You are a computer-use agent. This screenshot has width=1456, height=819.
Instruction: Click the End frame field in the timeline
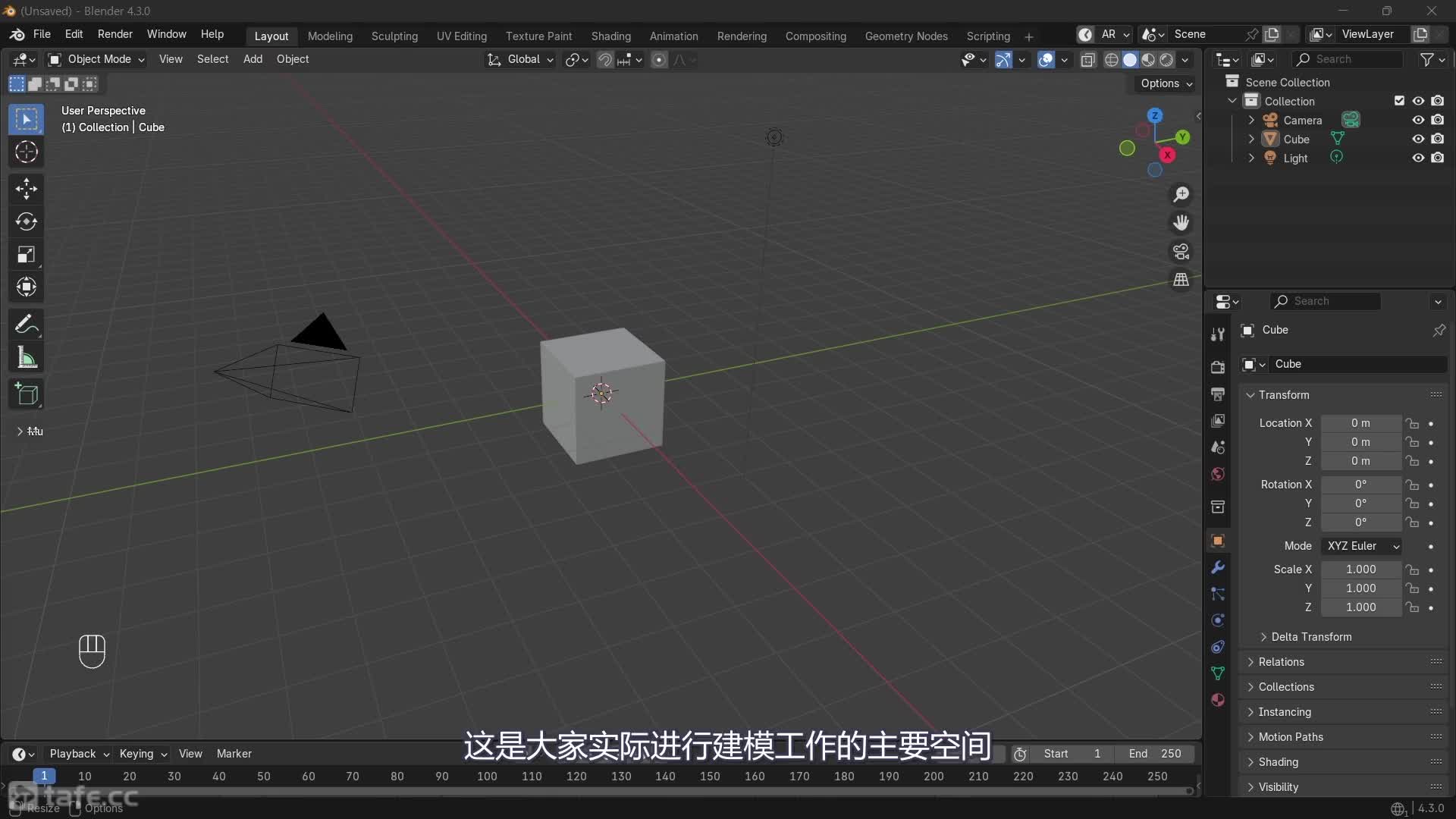point(1154,753)
